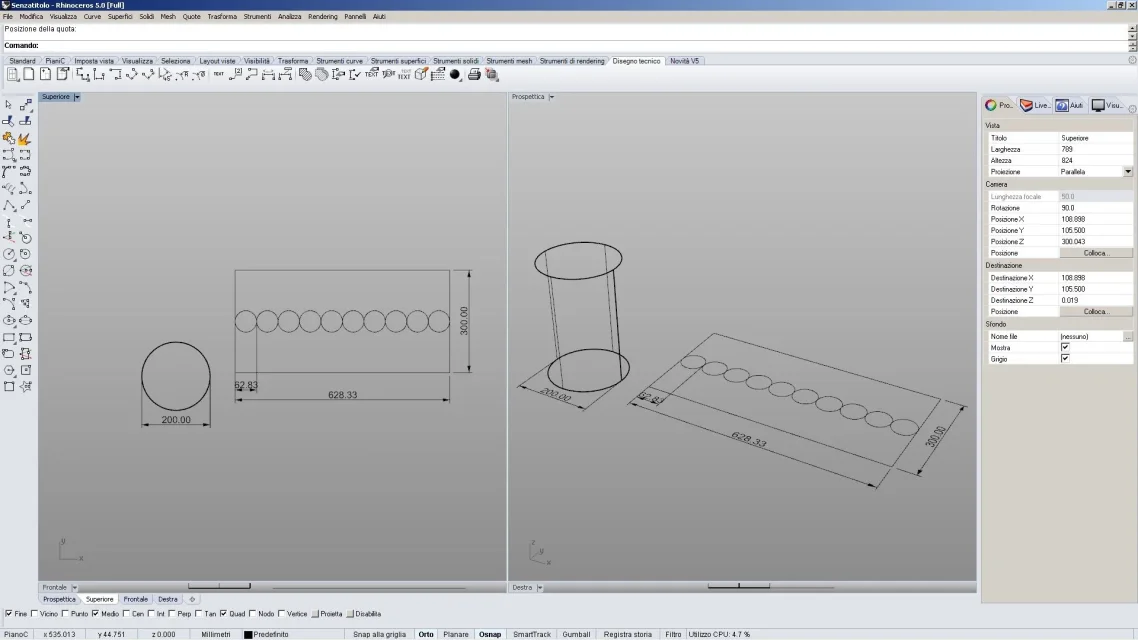Open the Prospettica viewport dropdown arrow

pos(551,97)
